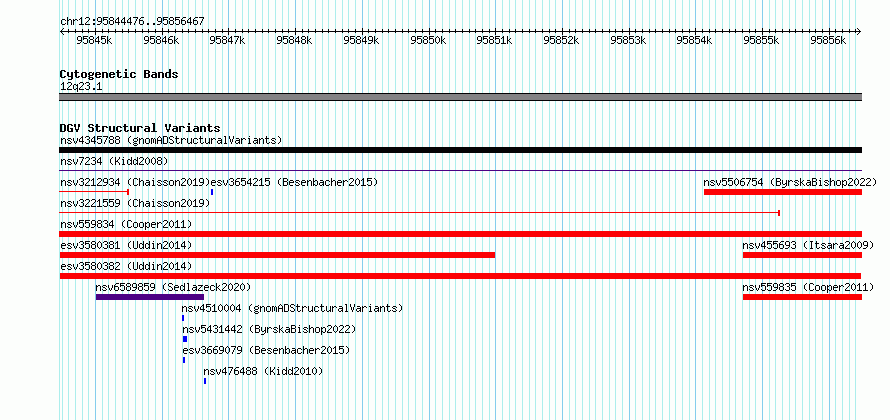Click the 95854k ruler tick label
Screen dimensions: 890x420
coord(695,40)
